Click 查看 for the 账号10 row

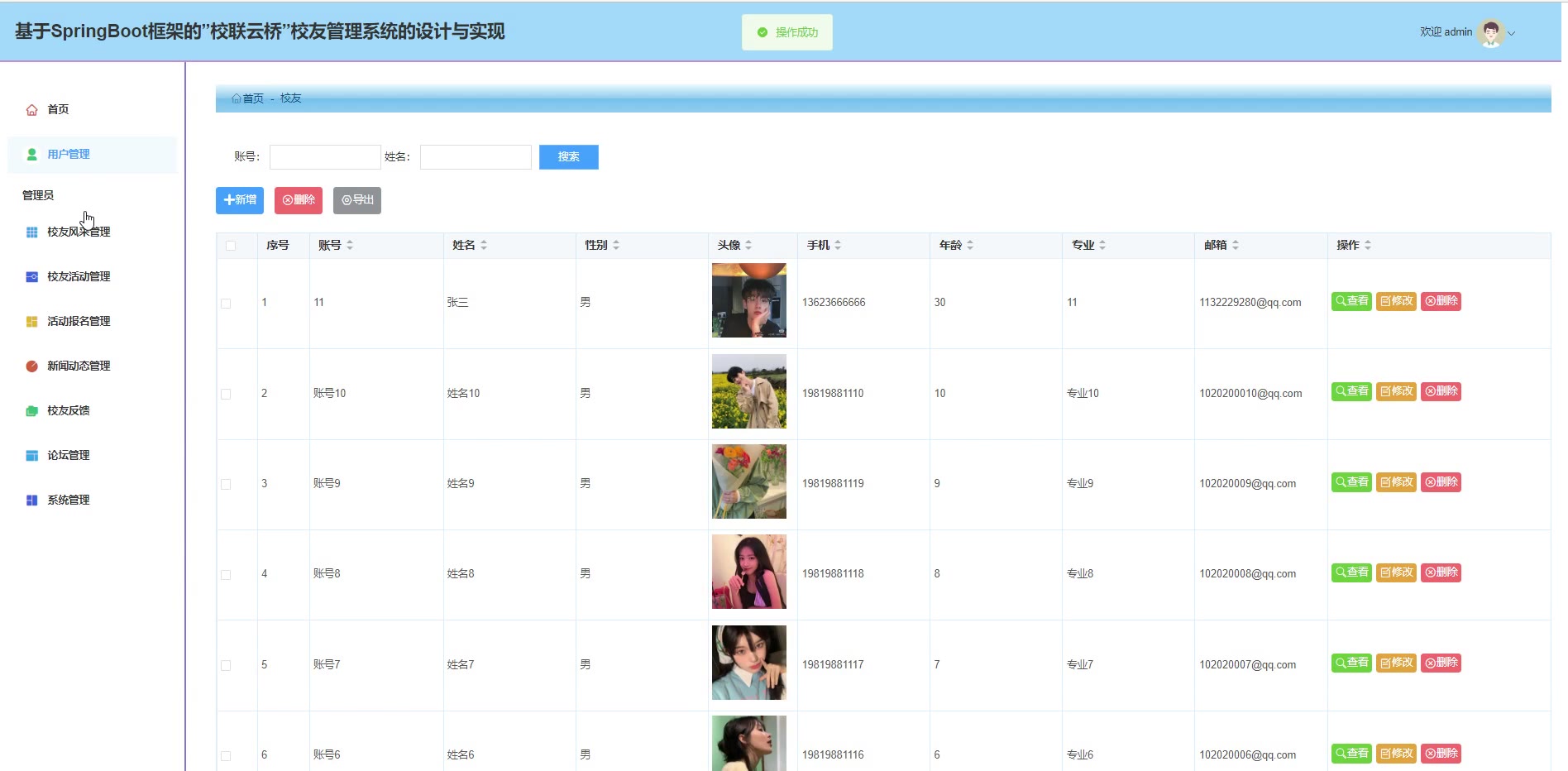[1351, 391]
